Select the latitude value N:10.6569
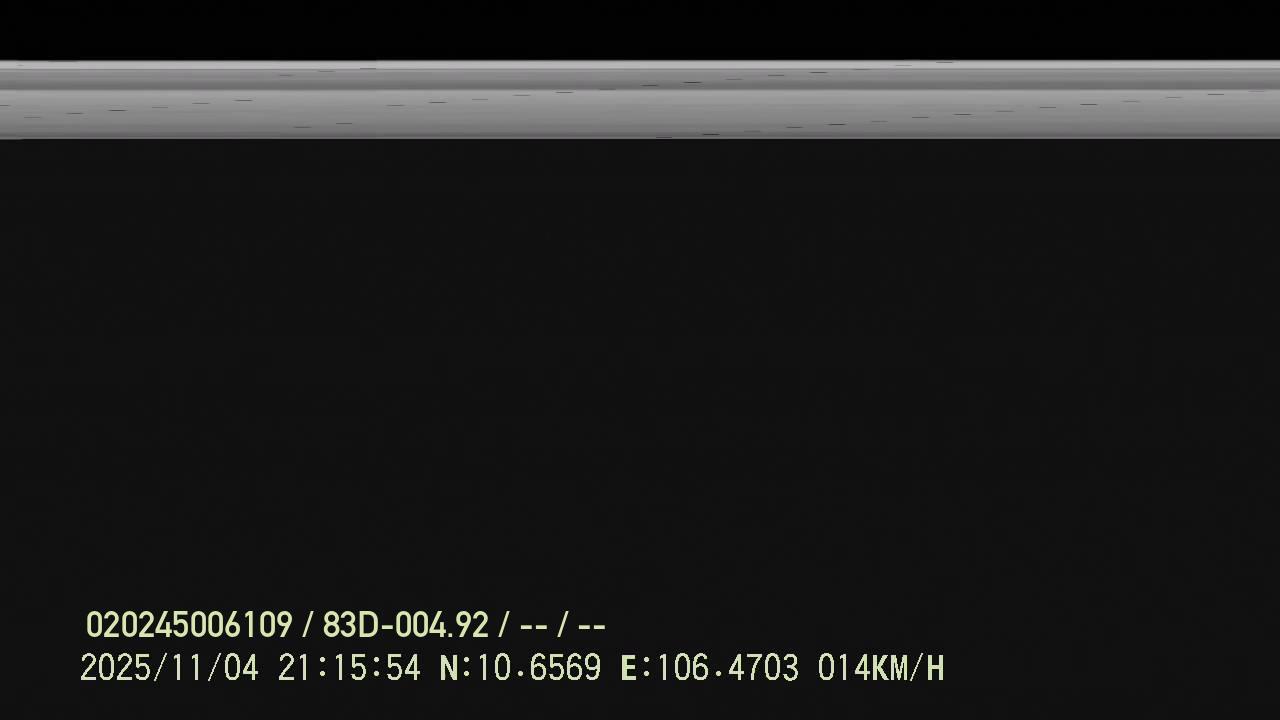Screen dimensions: 1280x720 (x=520, y=668)
